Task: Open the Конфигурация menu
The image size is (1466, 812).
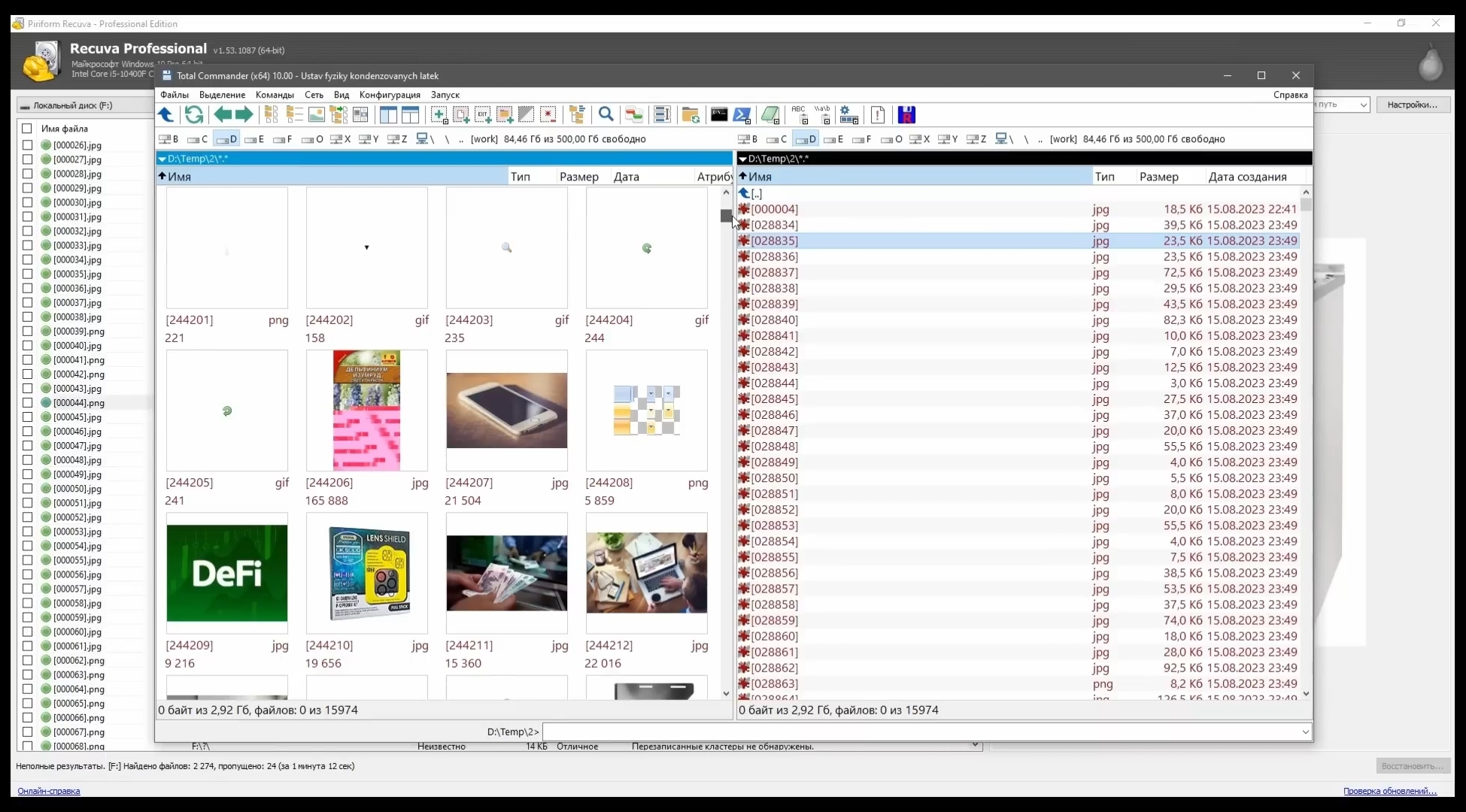Action: (x=389, y=95)
